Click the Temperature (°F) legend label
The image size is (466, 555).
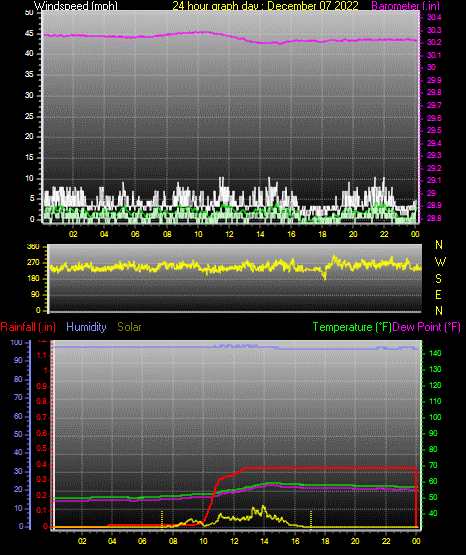pyautogui.click(x=352, y=327)
